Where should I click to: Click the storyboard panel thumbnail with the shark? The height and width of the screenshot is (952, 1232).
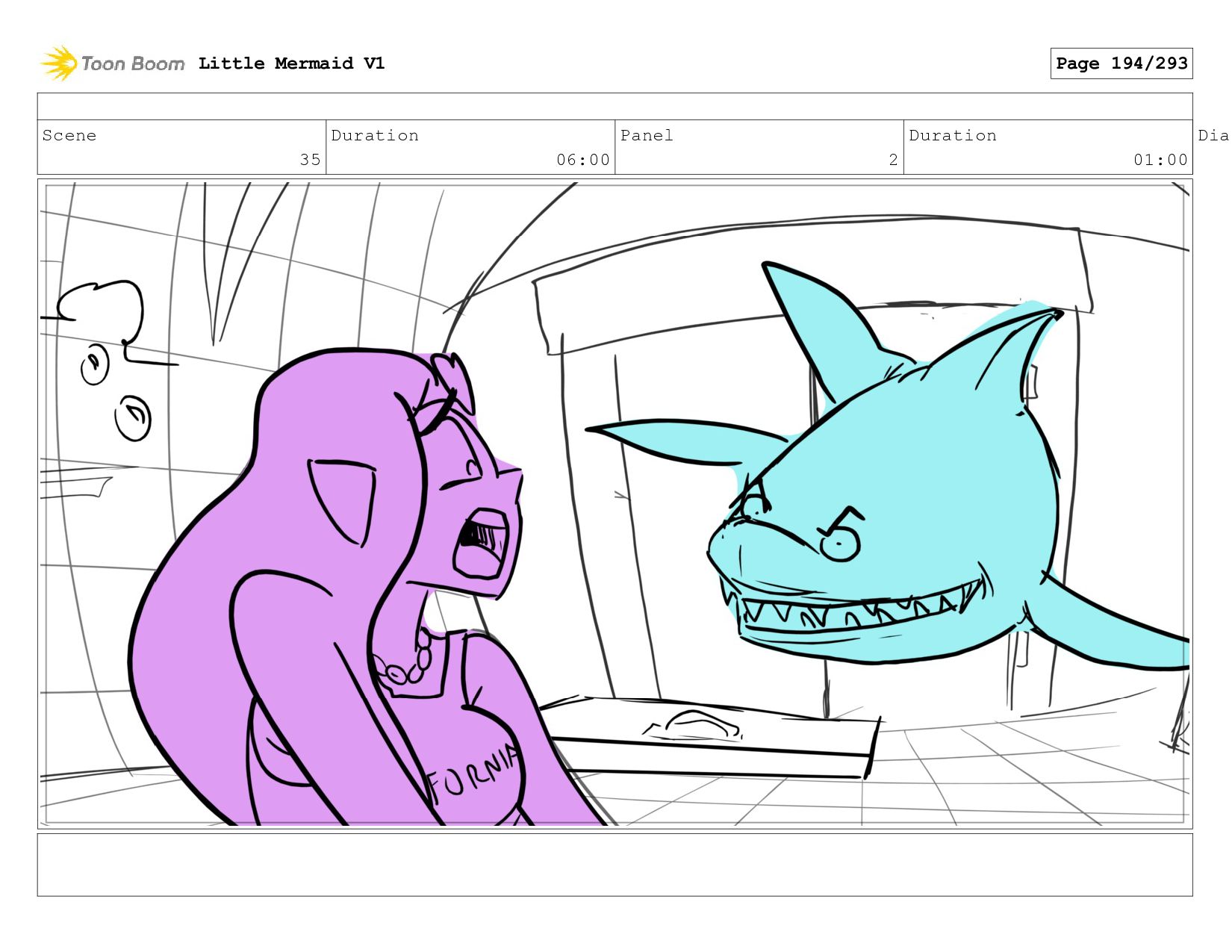click(615, 504)
